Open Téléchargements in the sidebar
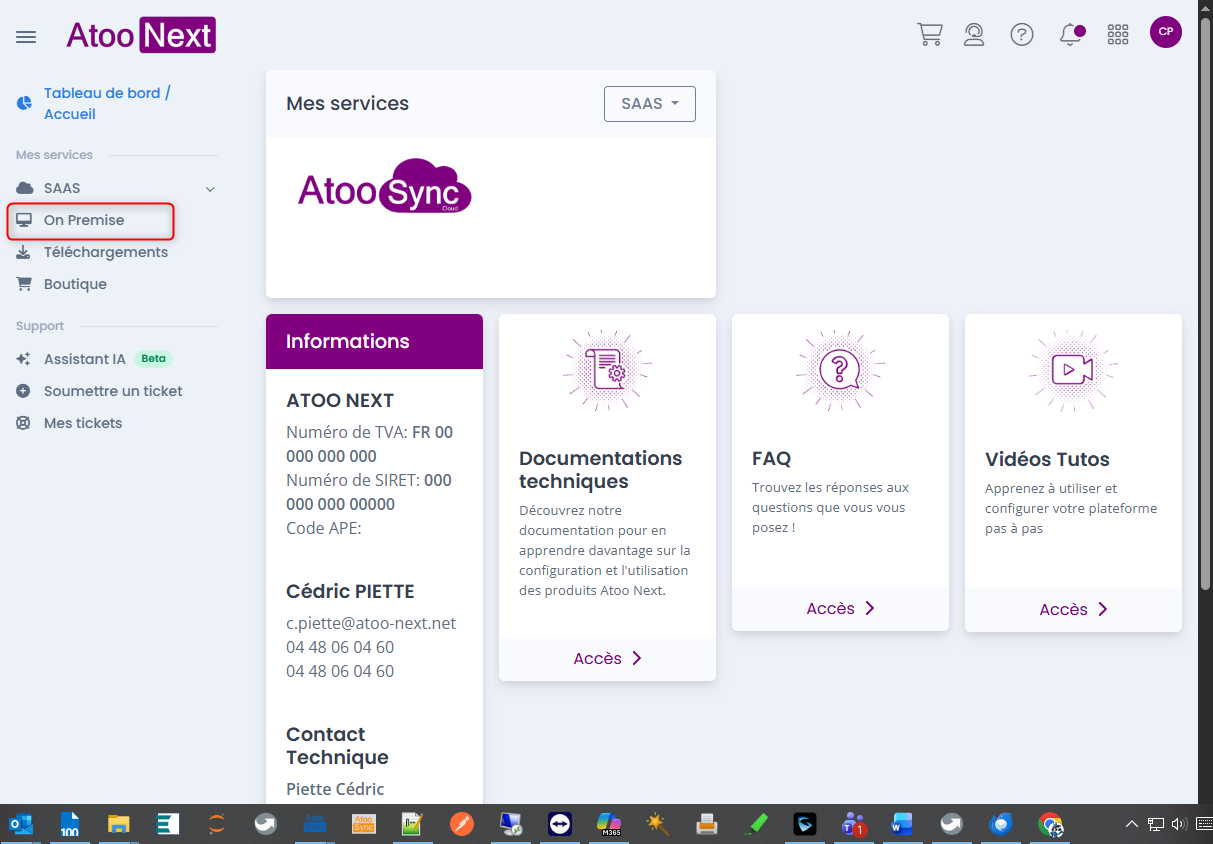Screen dimensions: 1213x844 point(106,252)
